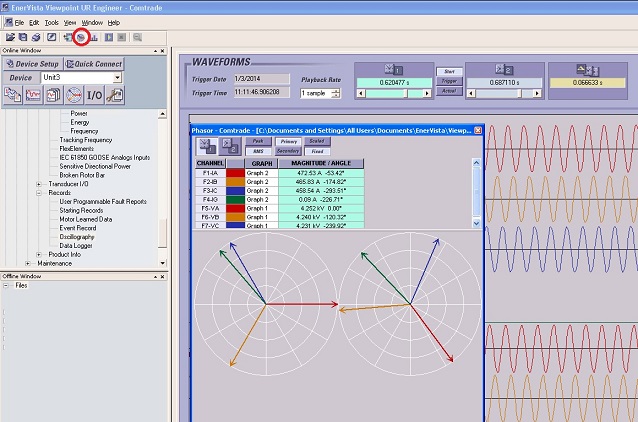Select the Start reference toggle
Viewport: 638px width, 422px height.
coord(449,71)
